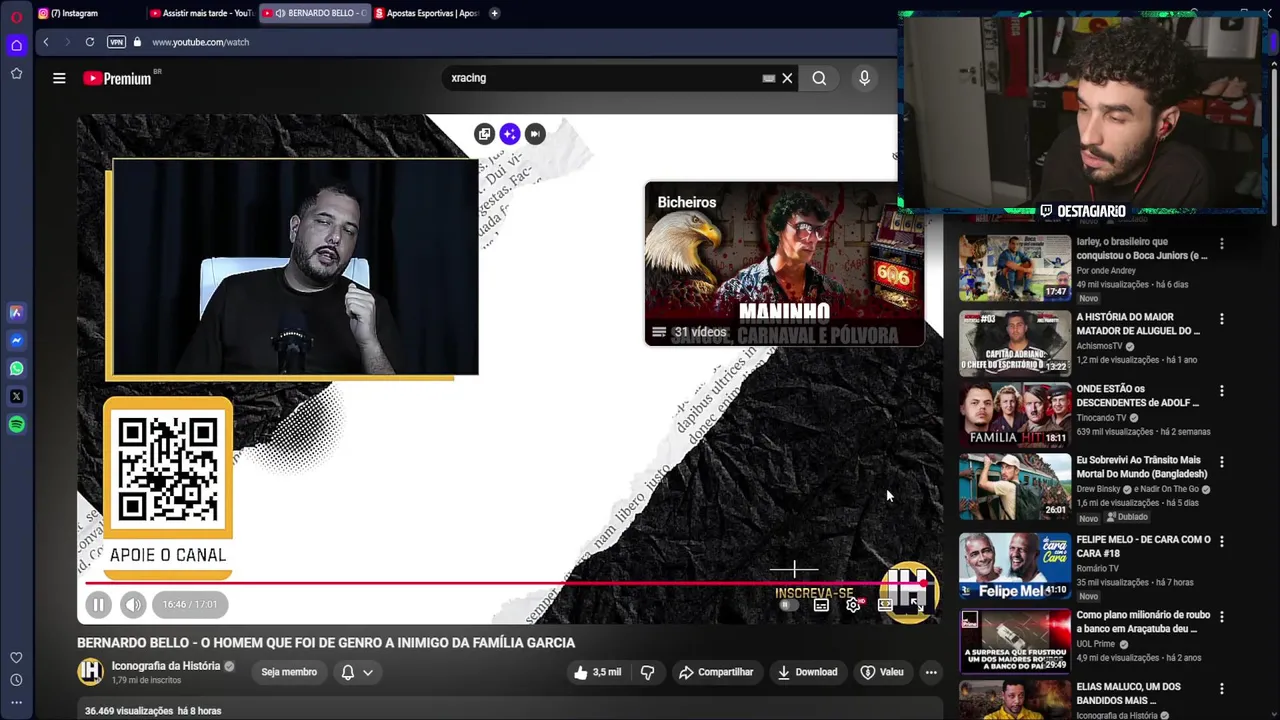This screenshot has width=1280, height=720.
Task: Open the on-screen keyboard icon in the search box
Action: tap(769, 78)
